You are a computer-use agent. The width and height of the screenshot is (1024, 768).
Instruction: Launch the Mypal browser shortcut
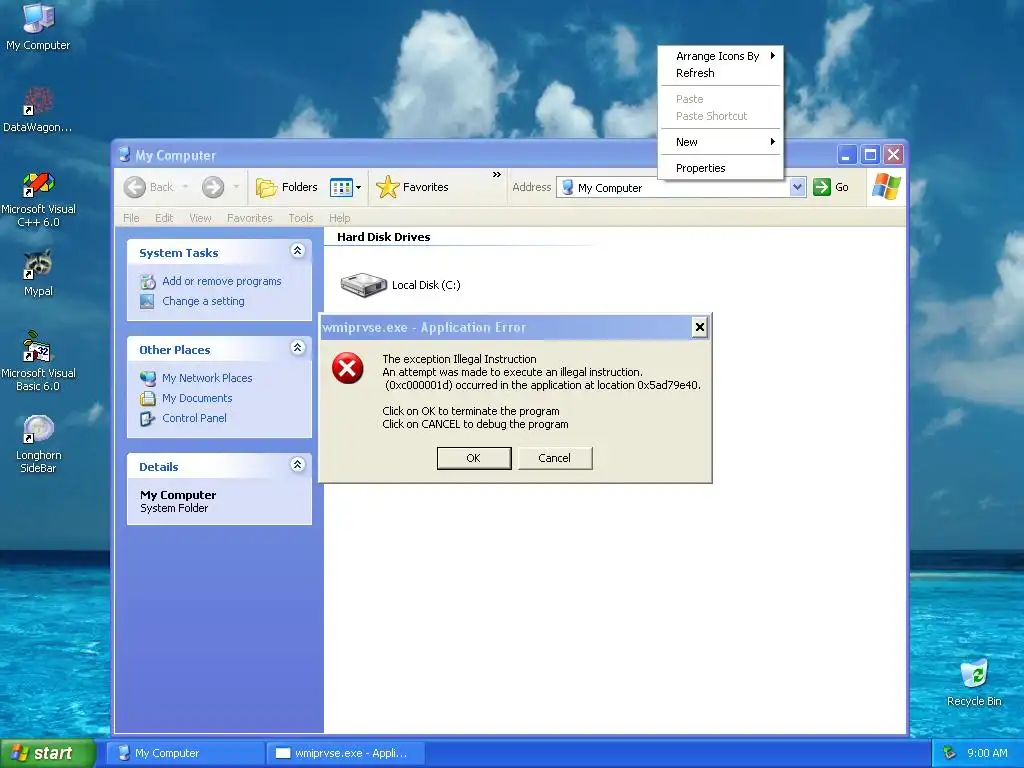tap(38, 272)
